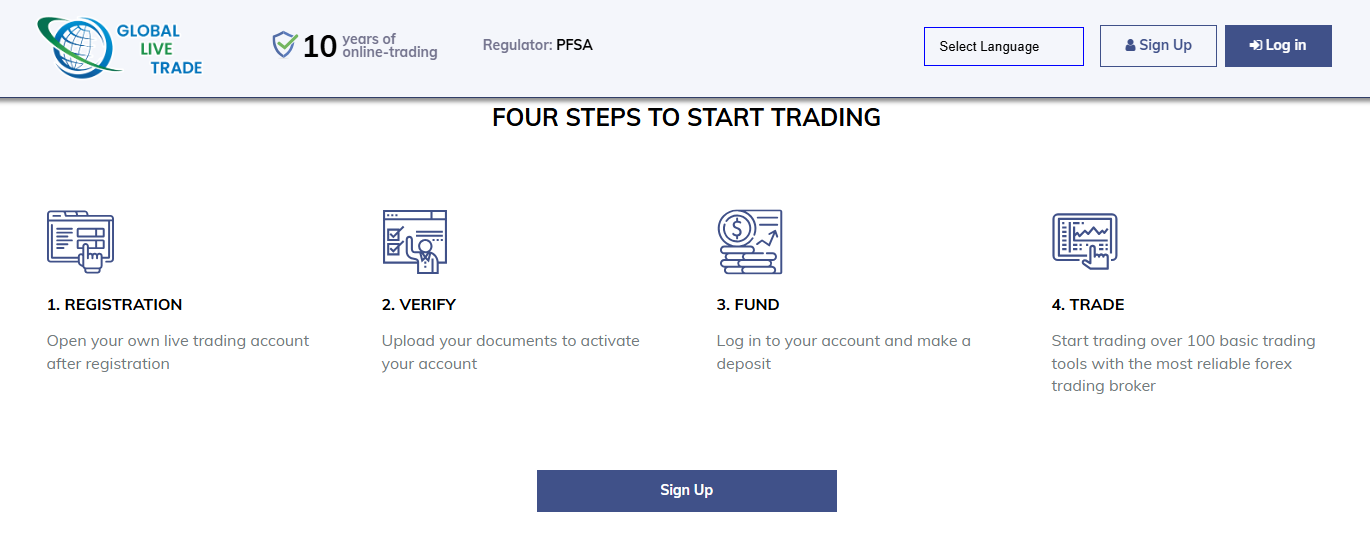
Task: Click the '3. FUND' heading
Action: (x=748, y=305)
